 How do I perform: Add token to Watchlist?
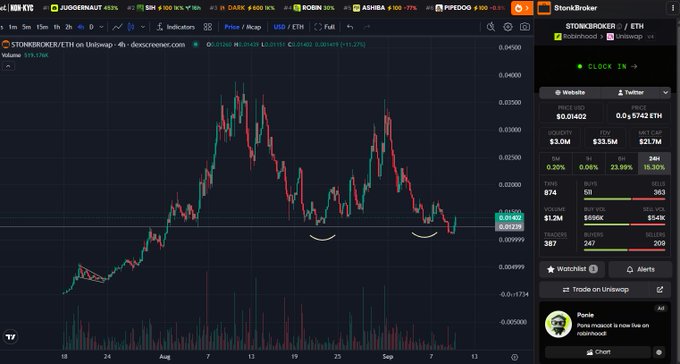pos(572,269)
